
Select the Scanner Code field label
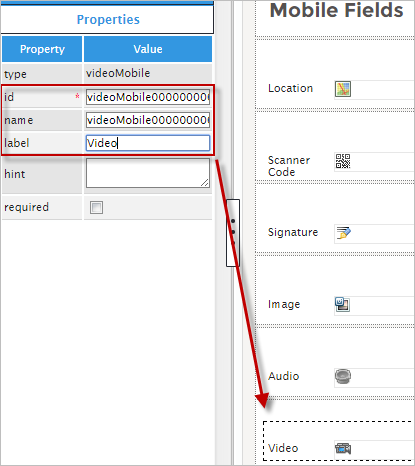pos(289,166)
